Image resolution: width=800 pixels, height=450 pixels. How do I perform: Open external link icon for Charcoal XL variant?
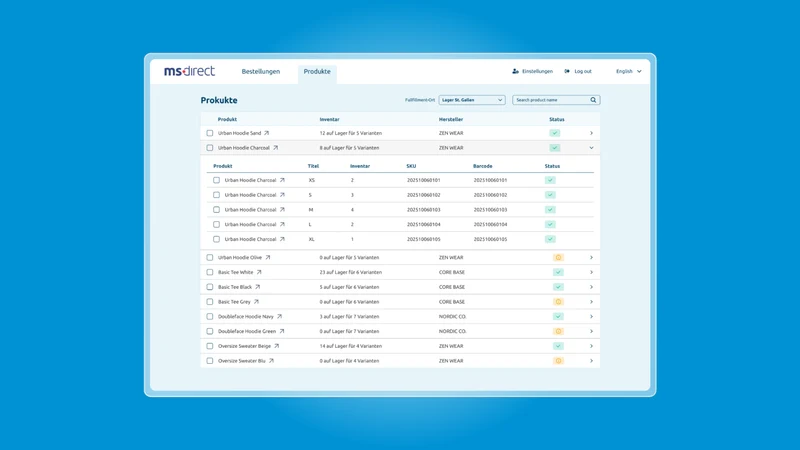(x=282, y=239)
